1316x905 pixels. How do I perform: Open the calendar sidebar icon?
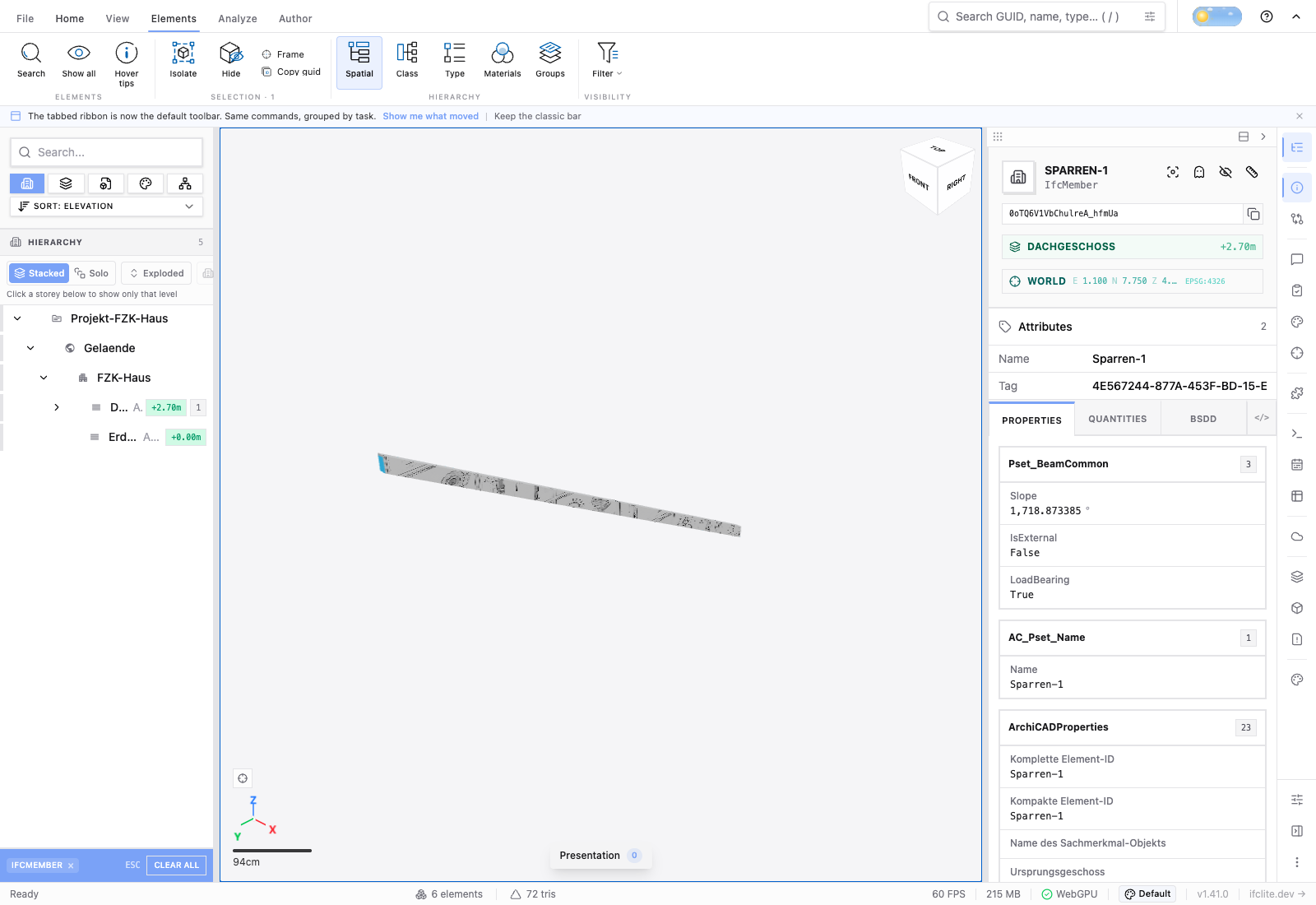click(x=1297, y=465)
